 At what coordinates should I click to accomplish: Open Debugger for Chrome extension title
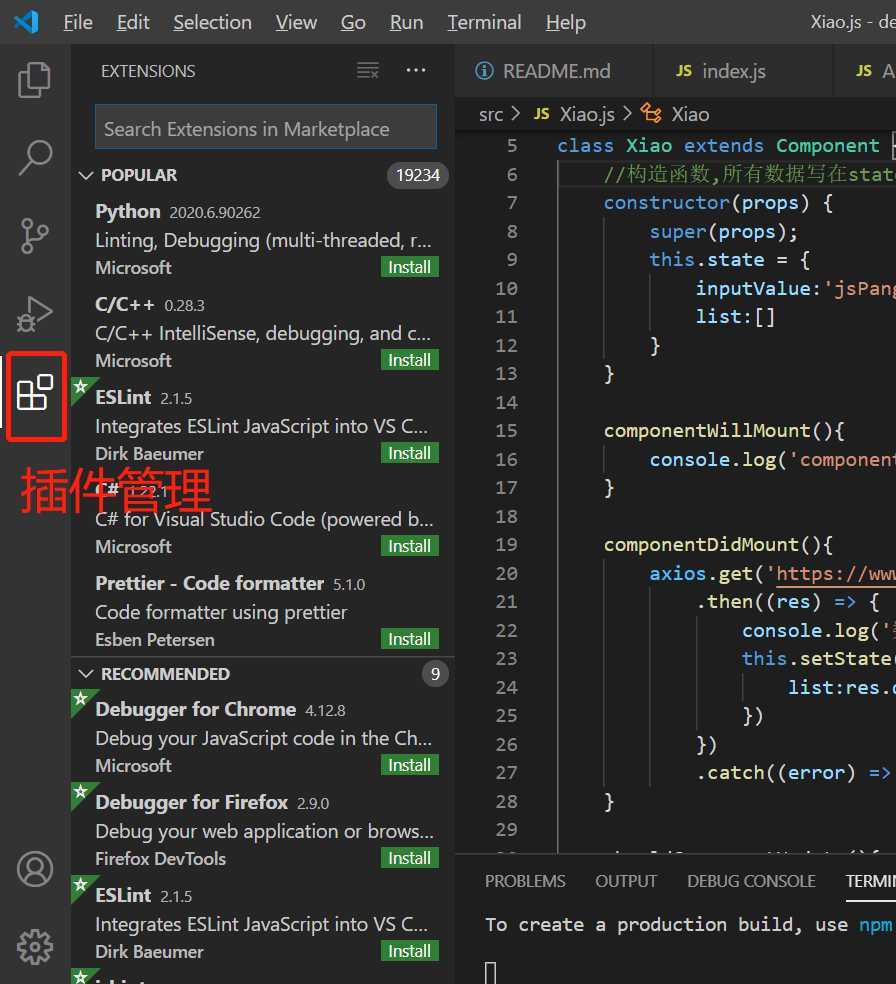tap(196, 709)
